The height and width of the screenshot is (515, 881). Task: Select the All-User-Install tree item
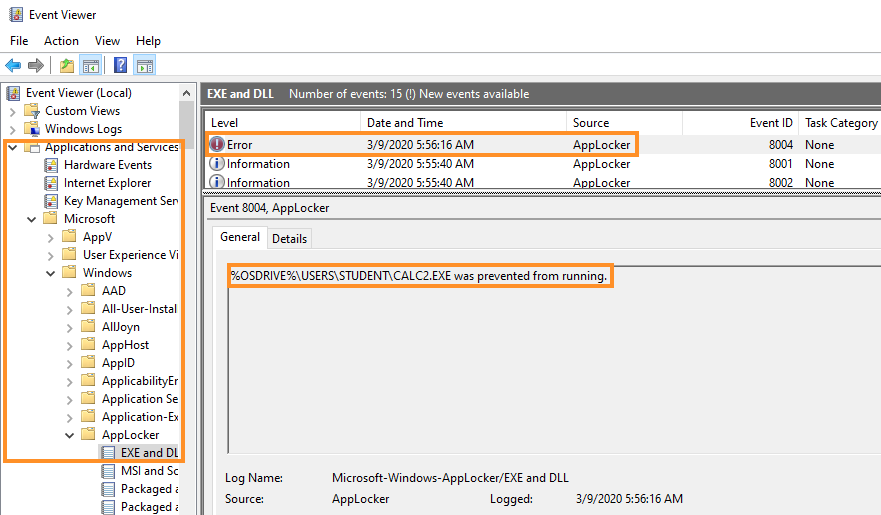(139, 309)
